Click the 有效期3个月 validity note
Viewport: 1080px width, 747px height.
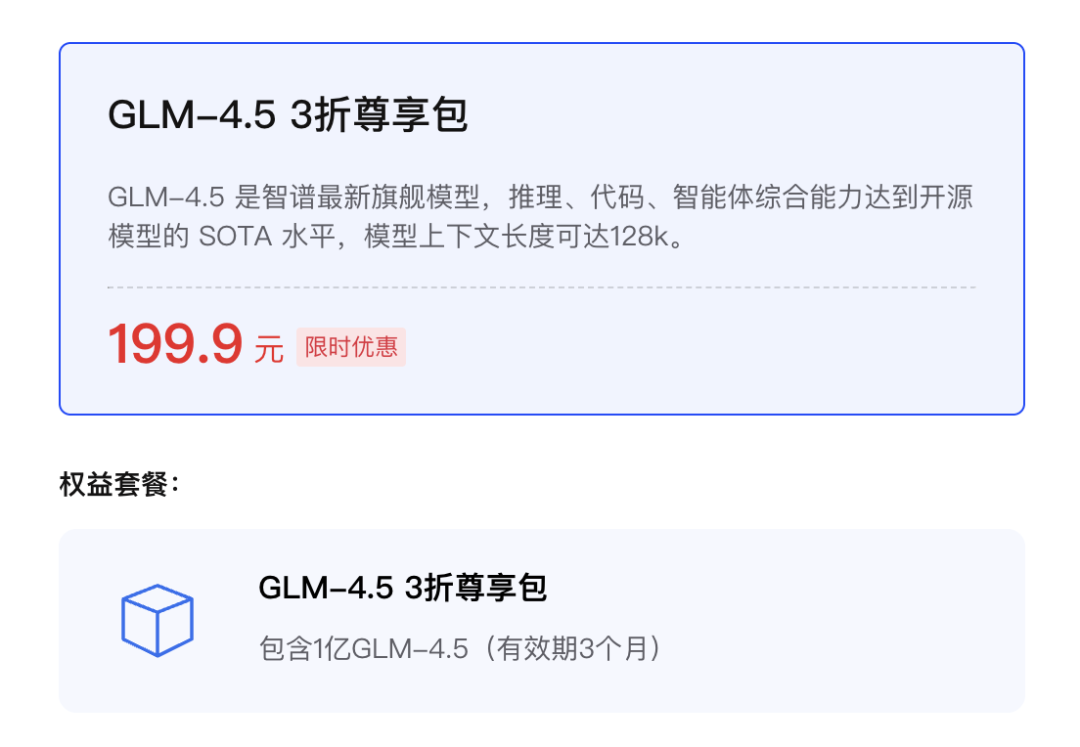tap(573, 649)
